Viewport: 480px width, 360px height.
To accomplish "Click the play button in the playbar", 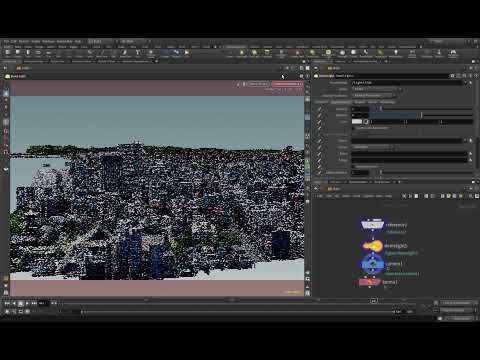I will [27, 303].
